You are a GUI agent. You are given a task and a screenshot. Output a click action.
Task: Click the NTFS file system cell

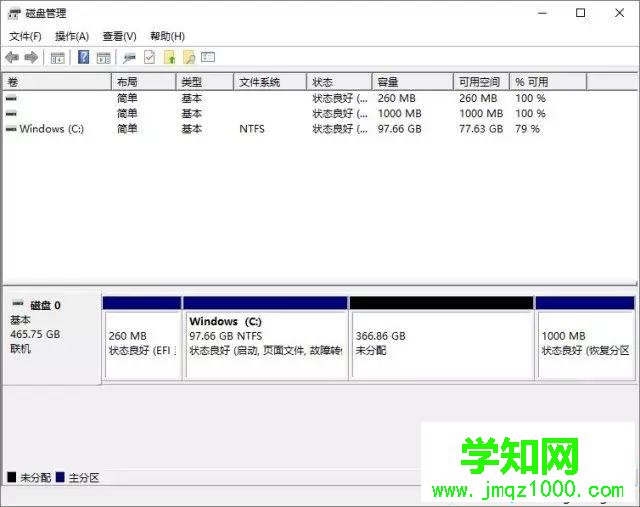tap(252, 129)
